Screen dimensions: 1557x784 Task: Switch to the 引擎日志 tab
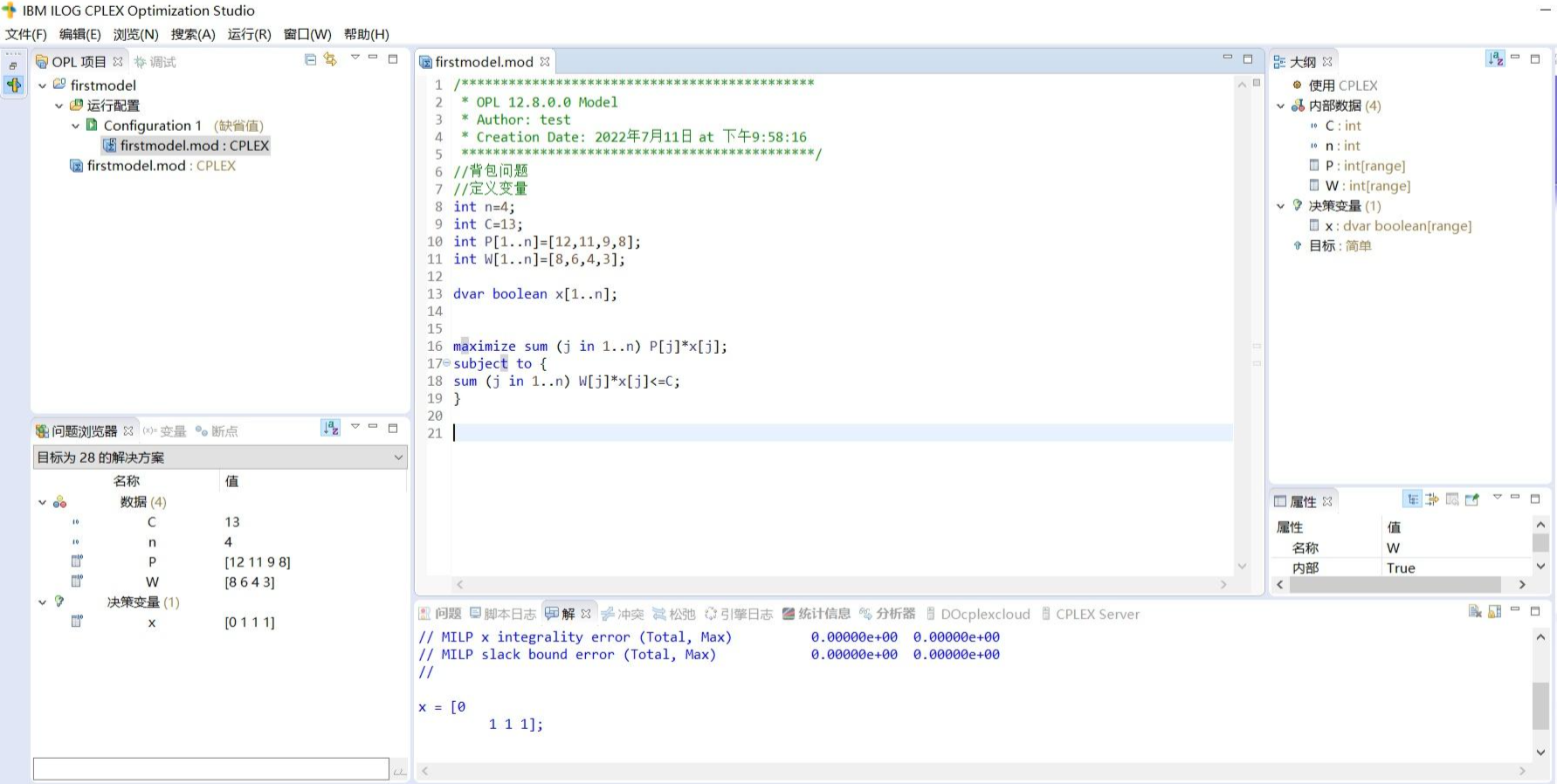point(739,614)
